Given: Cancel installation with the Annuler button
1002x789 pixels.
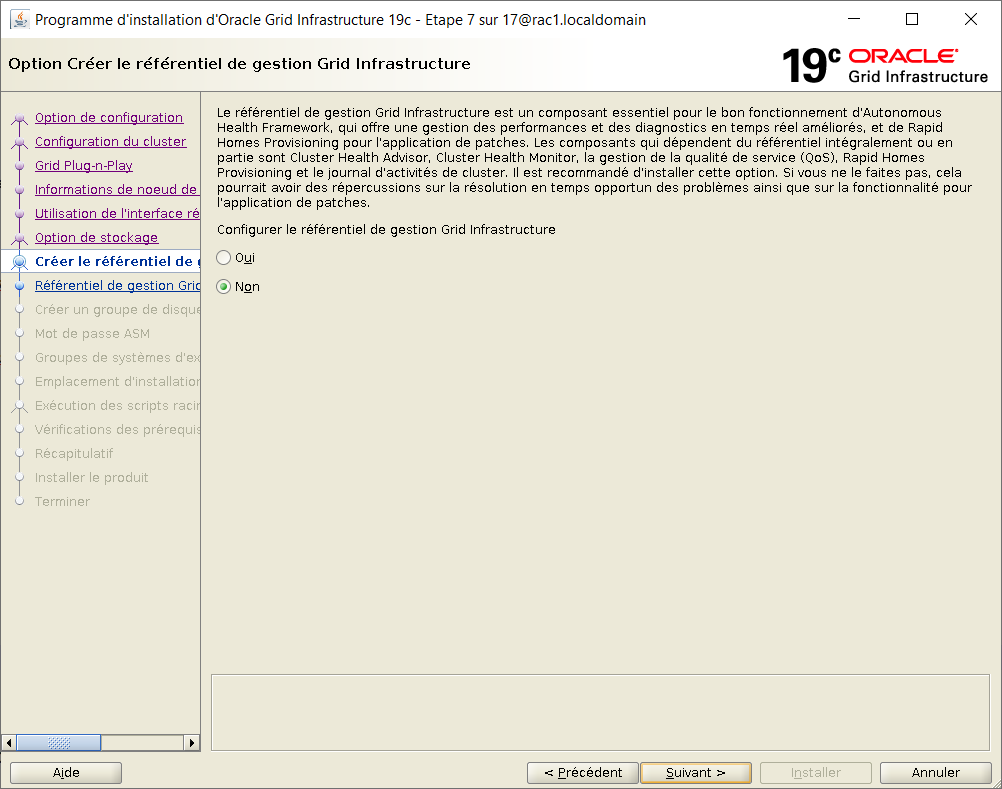Looking at the screenshot, I should pyautogui.click(x=936, y=772).
